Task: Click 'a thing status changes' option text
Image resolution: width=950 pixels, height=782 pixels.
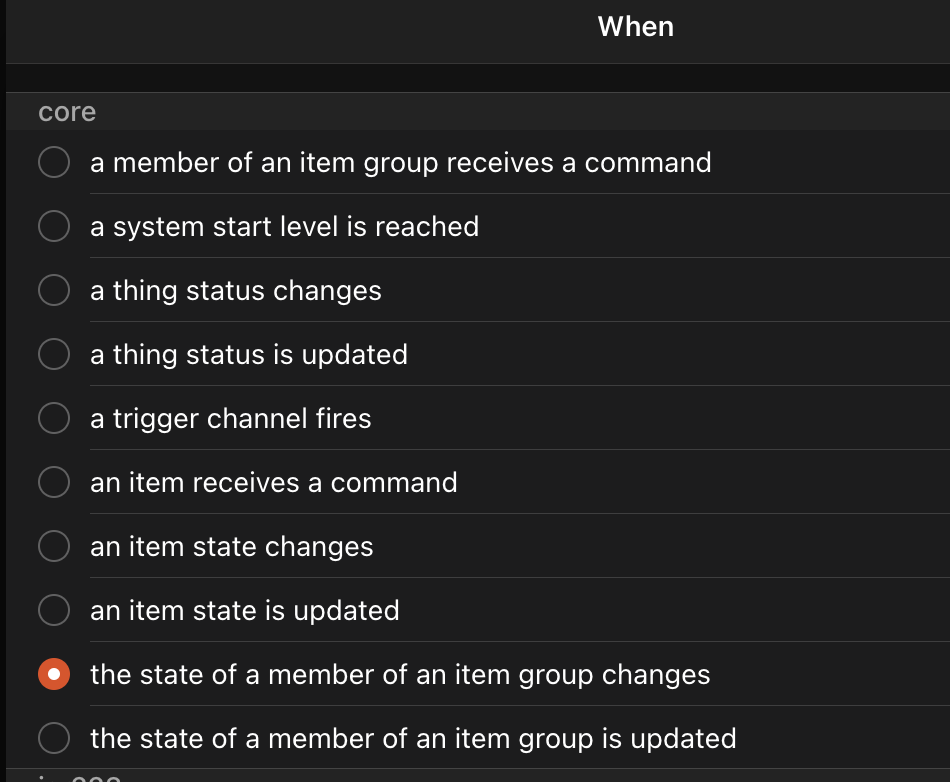Action: click(236, 291)
